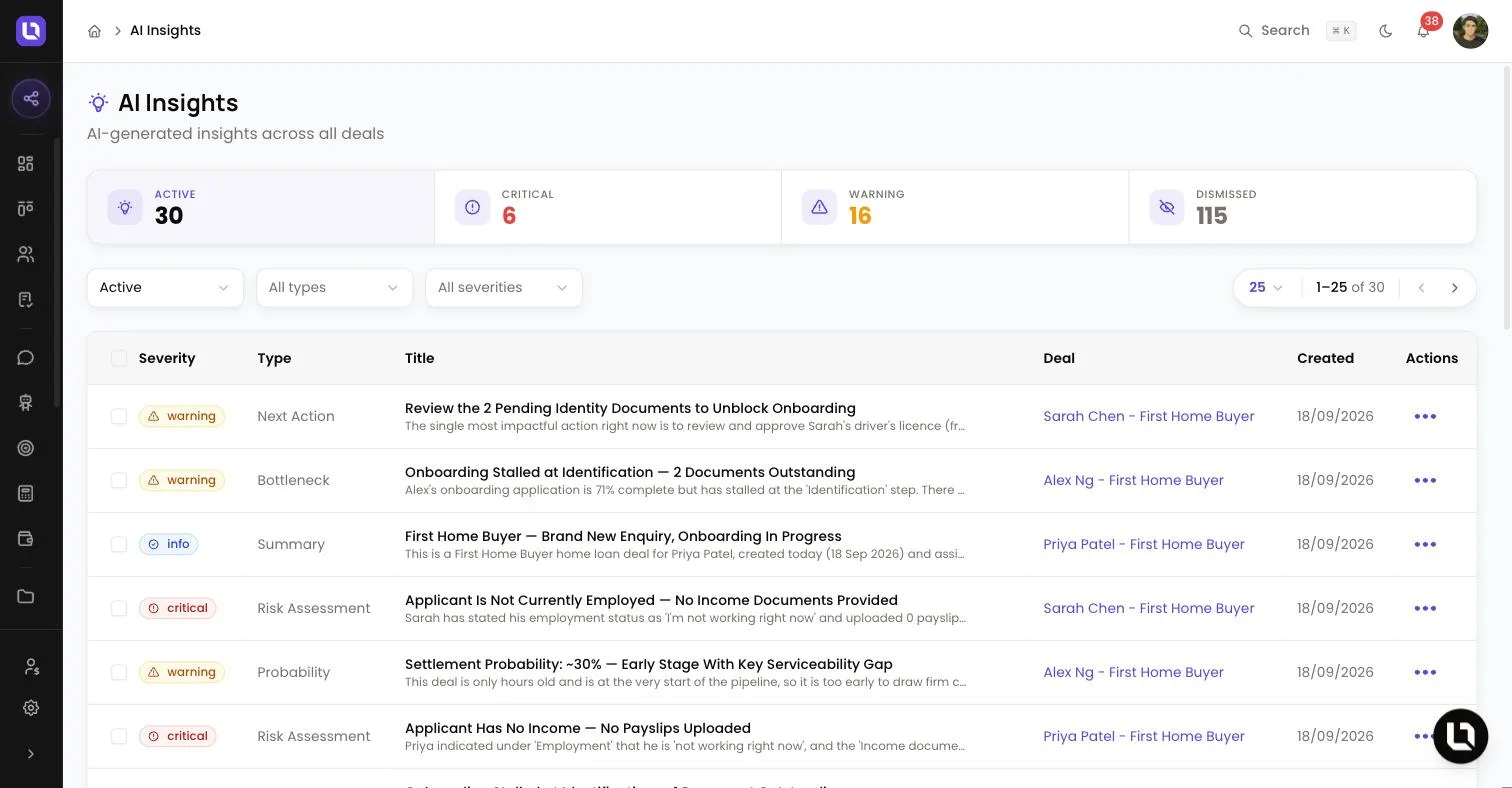Check the Review 2 Pending Identity Documents row
Image resolution: width=1512 pixels, height=788 pixels.
click(119, 416)
